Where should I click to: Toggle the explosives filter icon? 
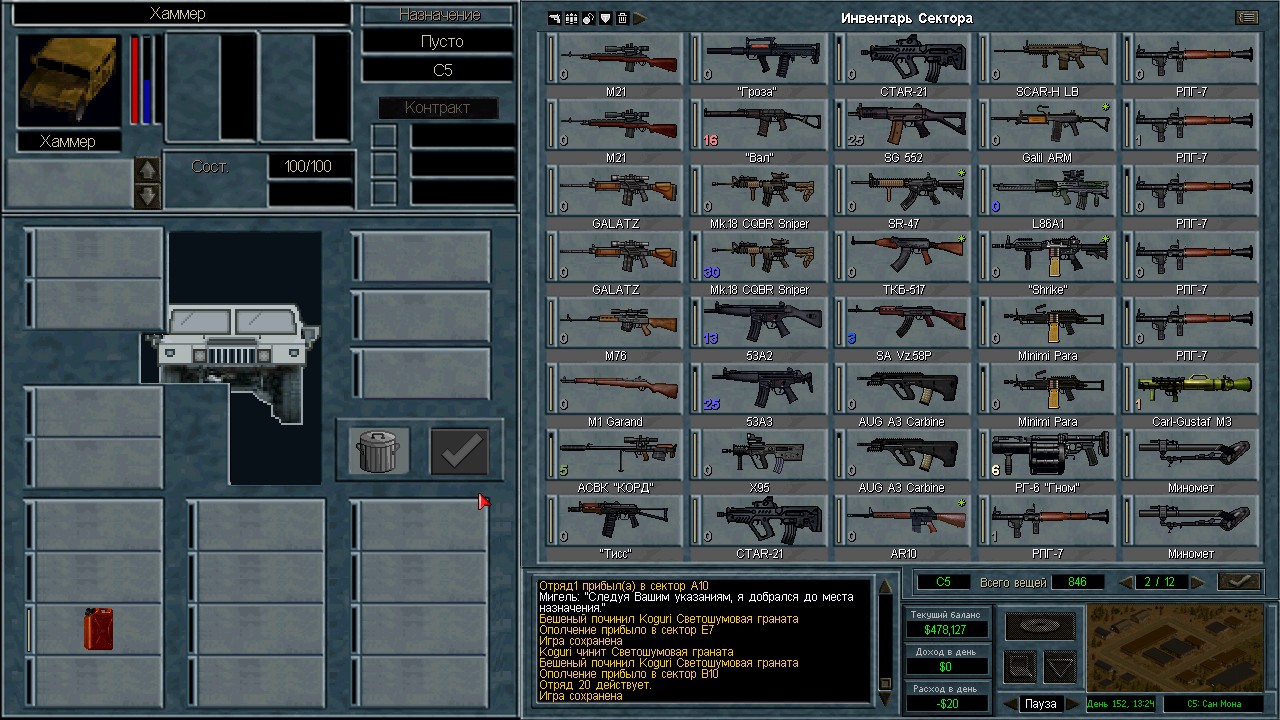click(x=589, y=18)
